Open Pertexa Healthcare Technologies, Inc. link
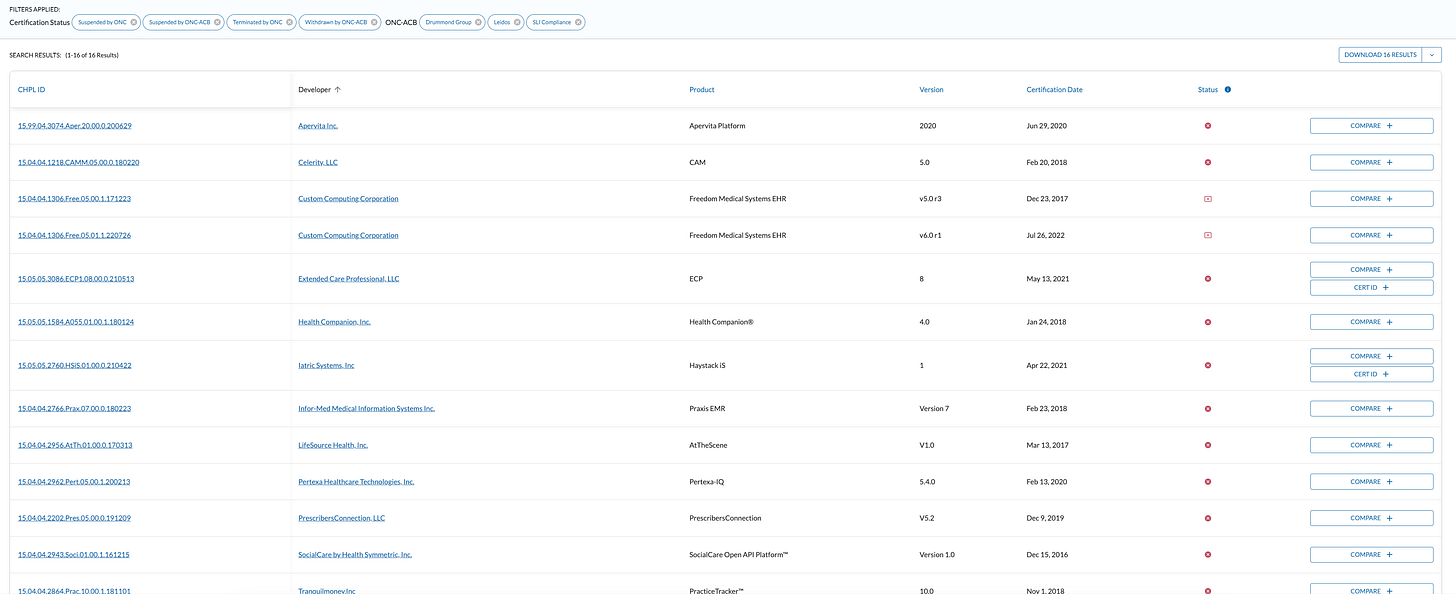The image size is (1456, 594). pyautogui.click(x=356, y=482)
